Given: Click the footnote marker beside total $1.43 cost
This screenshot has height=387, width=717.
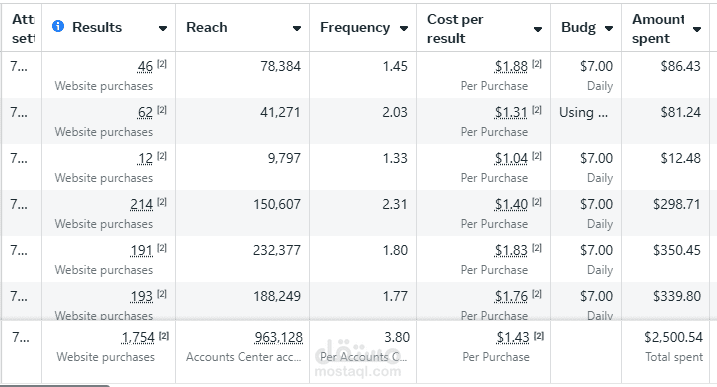Looking at the screenshot, I should click(x=539, y=336).
